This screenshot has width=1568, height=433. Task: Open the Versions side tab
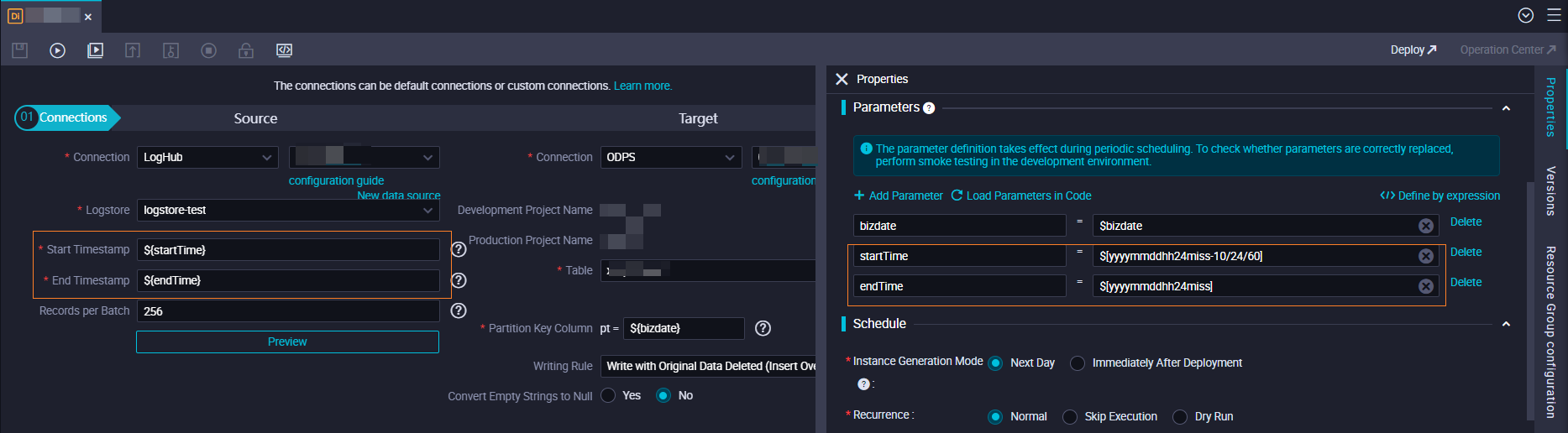1550,190
